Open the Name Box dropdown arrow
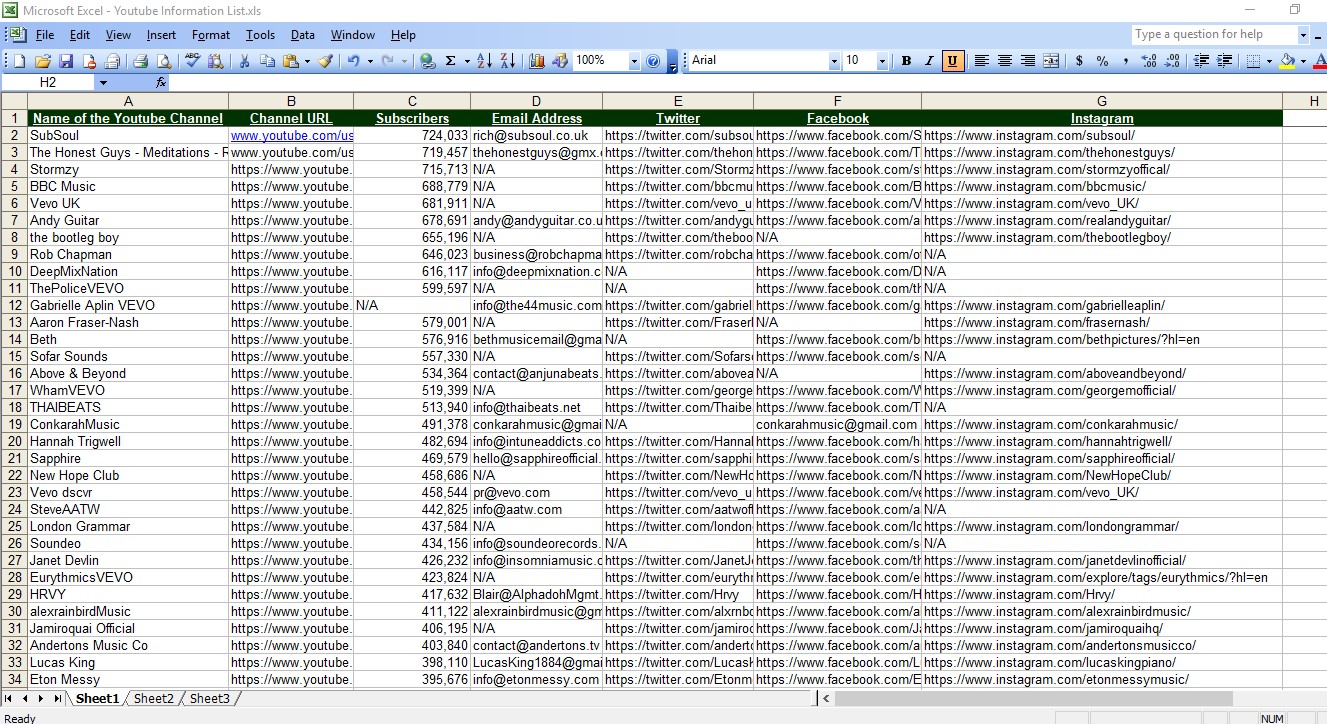 tap(103, 82)
